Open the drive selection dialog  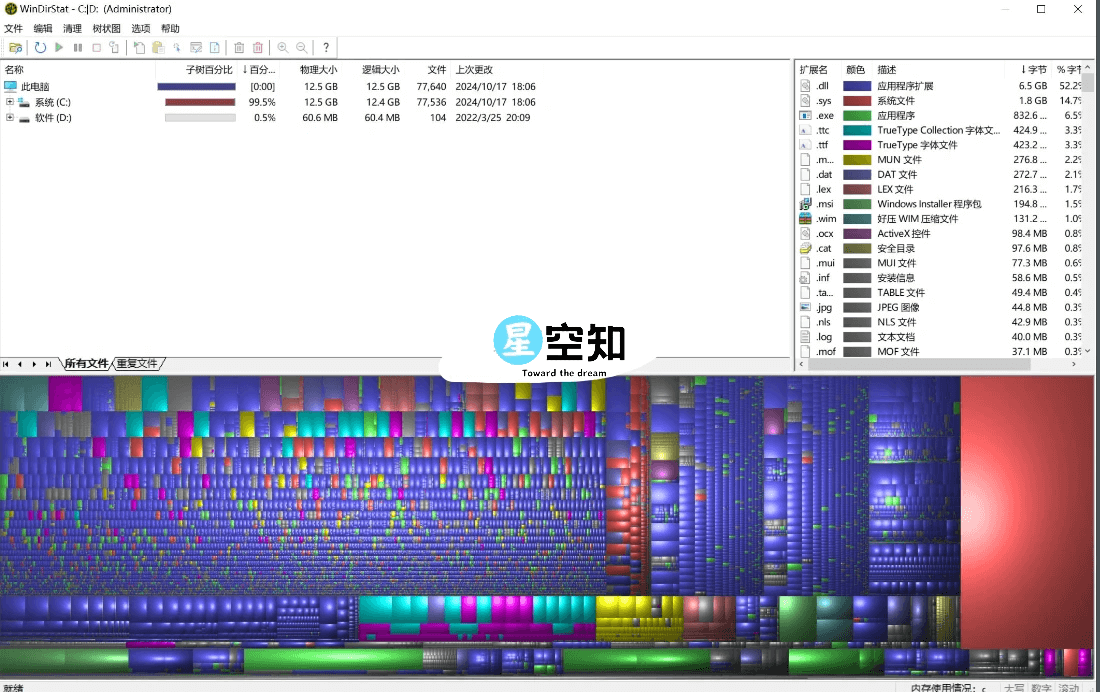16,47
